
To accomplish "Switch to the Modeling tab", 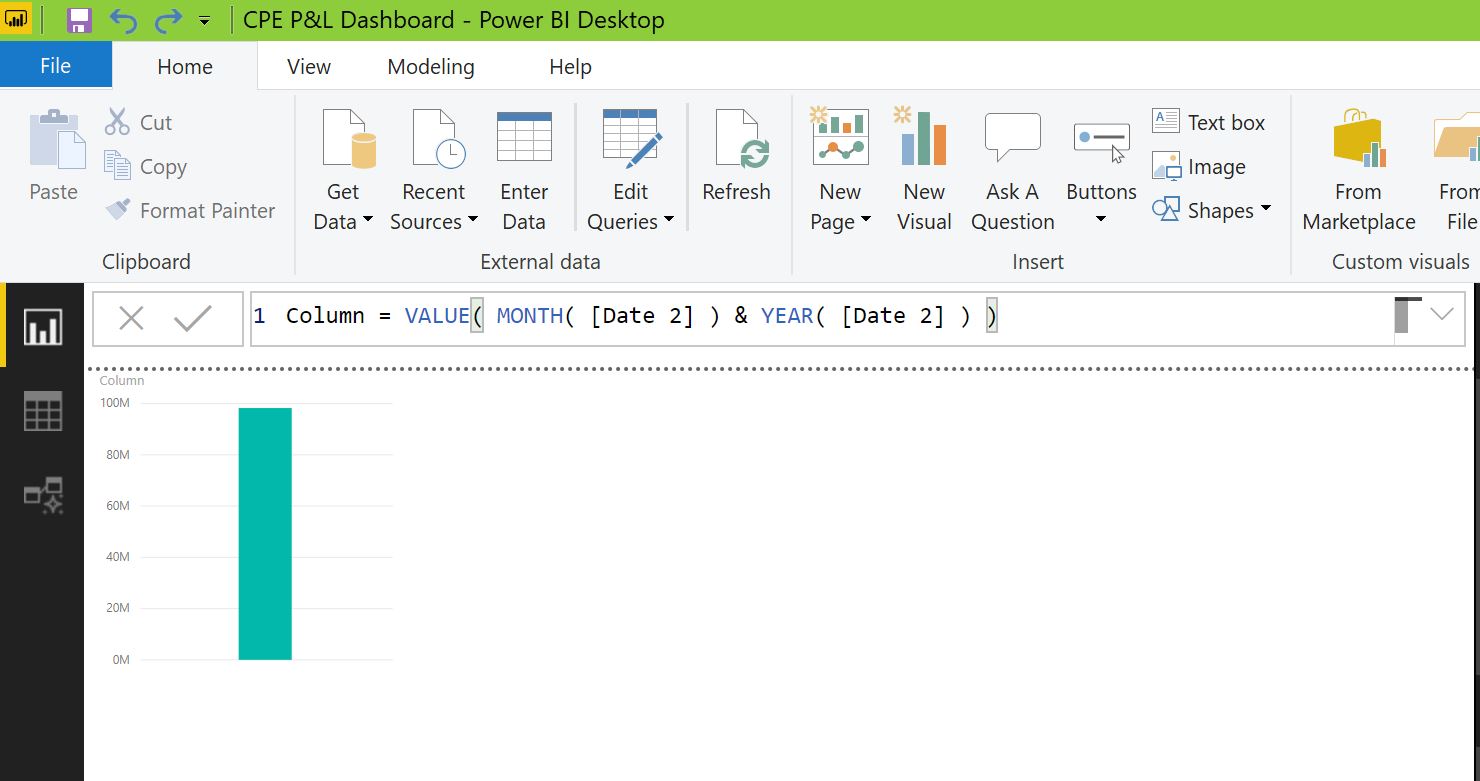I will pyautogui.click(x=431, y=66).
